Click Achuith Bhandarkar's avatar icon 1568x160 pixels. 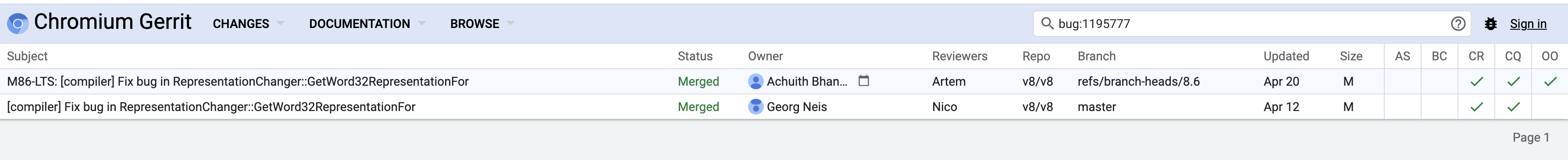[x=755, y=81]
